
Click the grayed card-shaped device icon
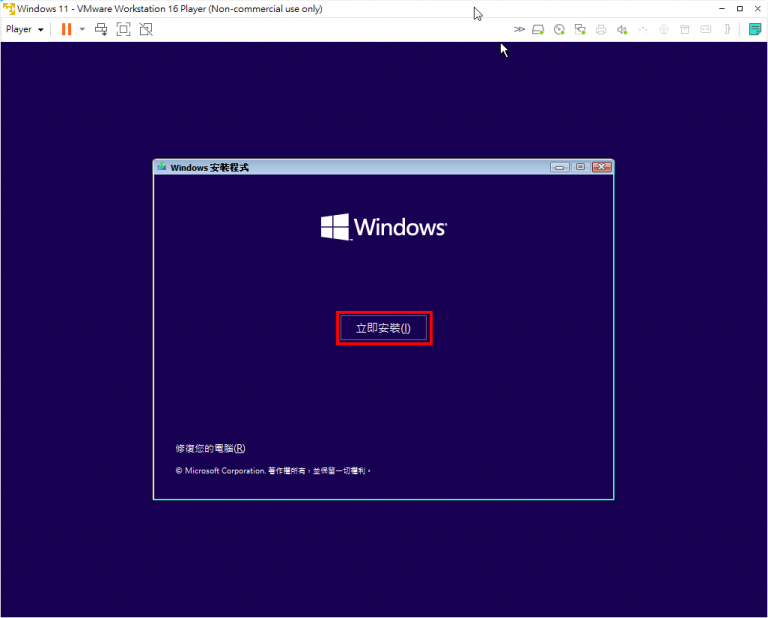(x=706, y=29)
